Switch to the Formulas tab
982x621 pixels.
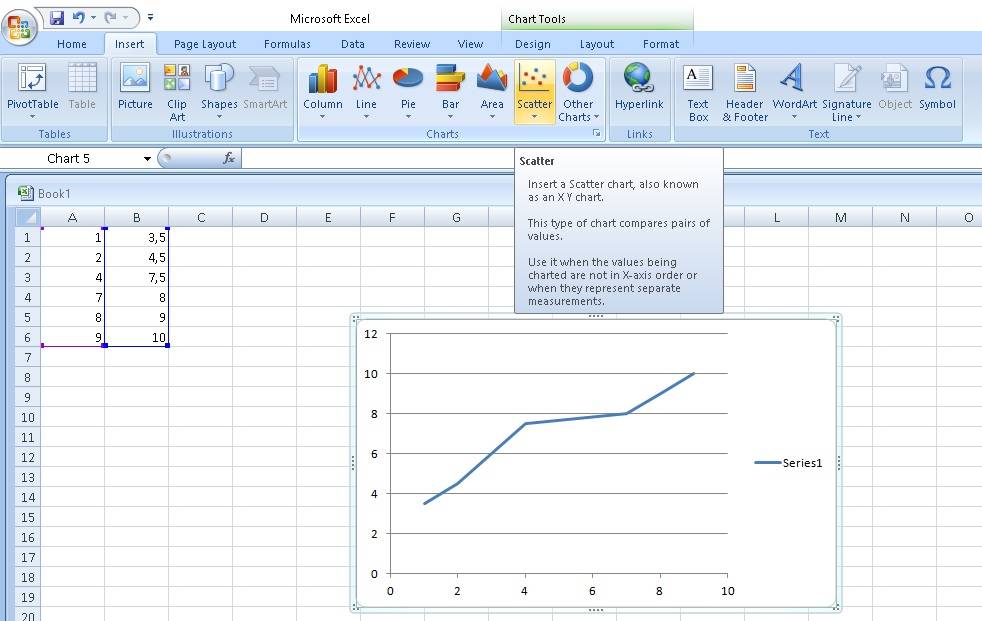287,44
